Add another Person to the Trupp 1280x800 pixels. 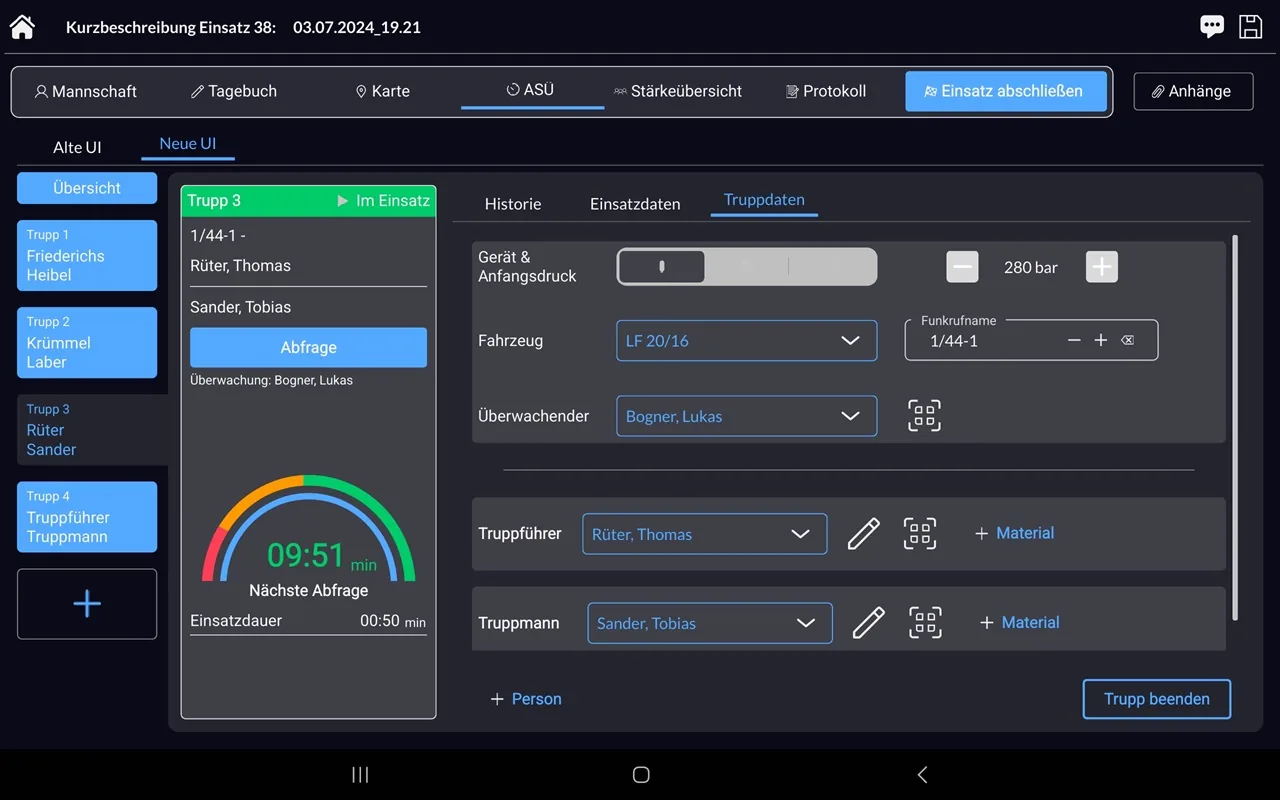525,699
